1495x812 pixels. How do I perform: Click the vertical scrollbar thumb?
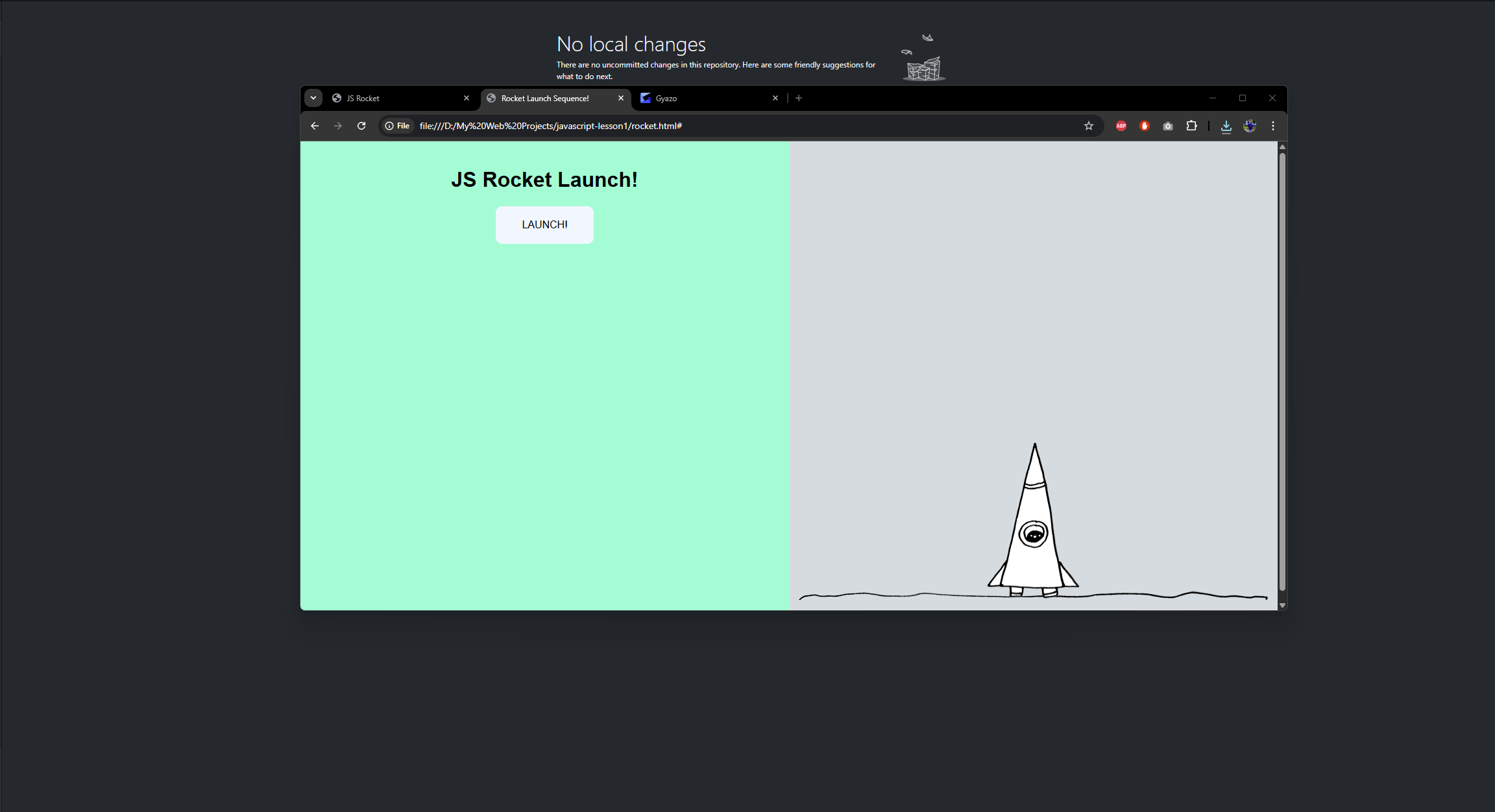click(x=1282, y=372)
